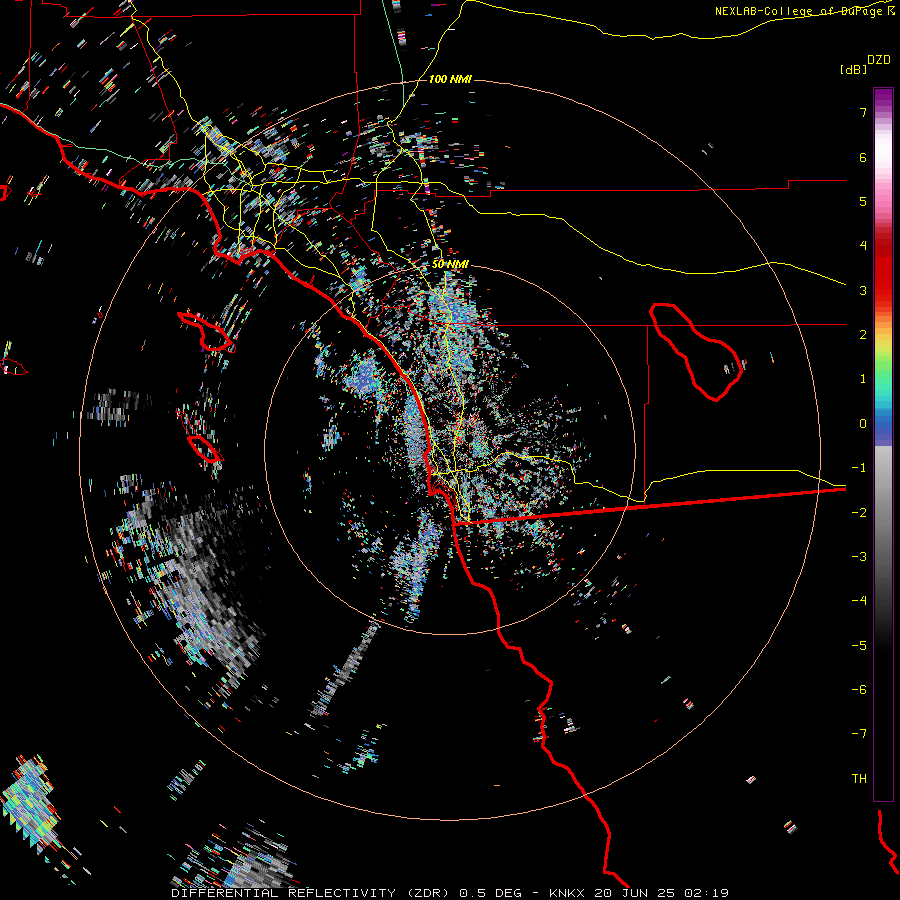Click the KNKX station identifier

tap(567, 893)
